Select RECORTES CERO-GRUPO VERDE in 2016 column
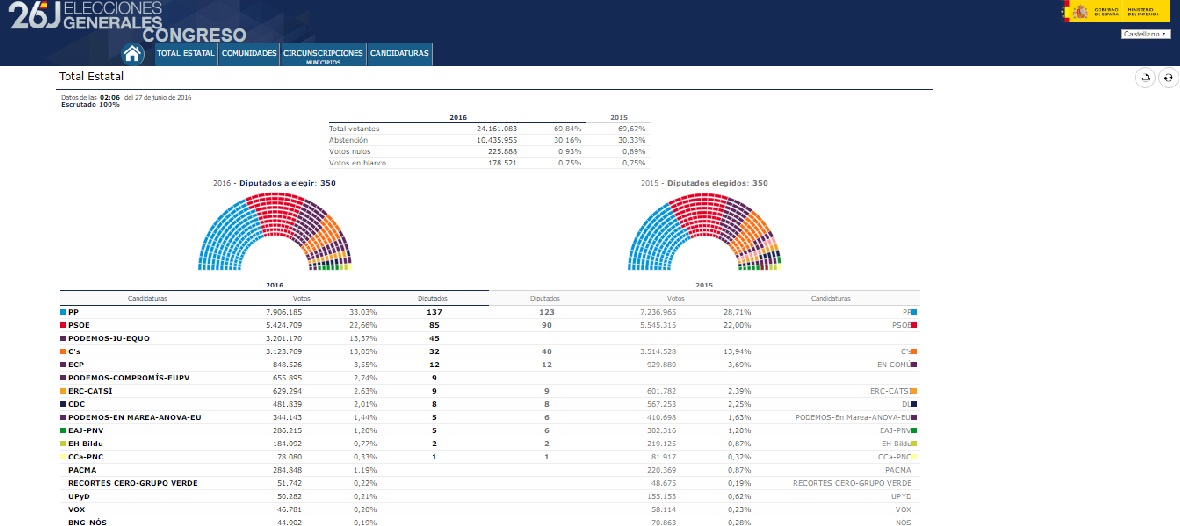The image size is (1180, 526). (132, 483)
